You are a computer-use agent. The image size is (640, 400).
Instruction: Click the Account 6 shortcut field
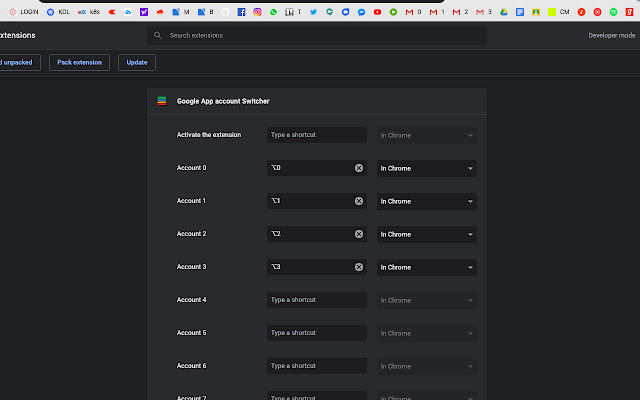tap(317, 366)
